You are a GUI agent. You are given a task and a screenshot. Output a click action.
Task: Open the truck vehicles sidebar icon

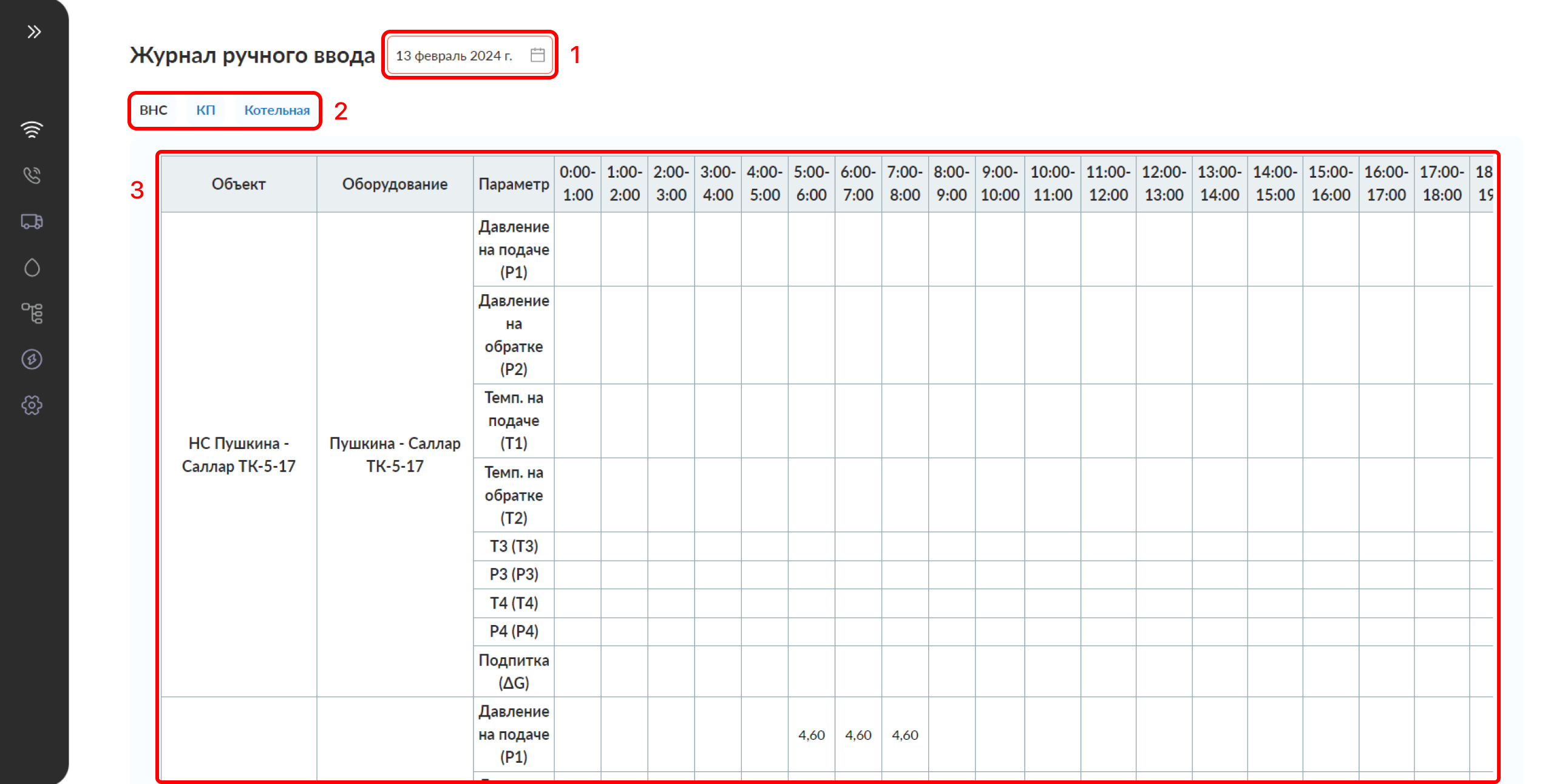(x=32, y=221)
